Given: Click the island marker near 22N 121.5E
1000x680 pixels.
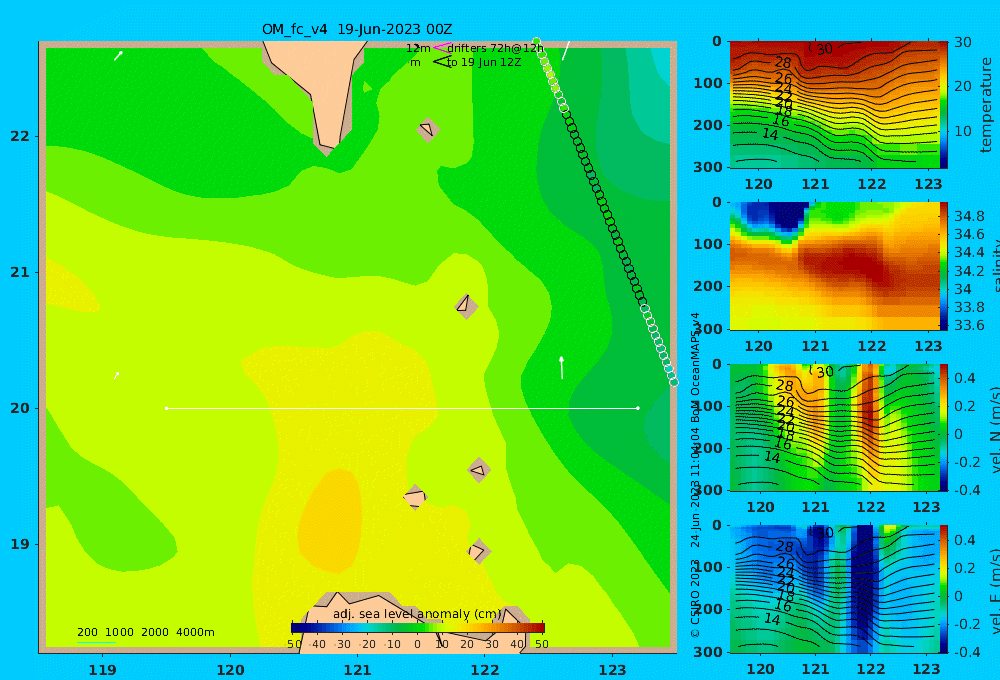Looking at the screenshot, I should (428, 129).
